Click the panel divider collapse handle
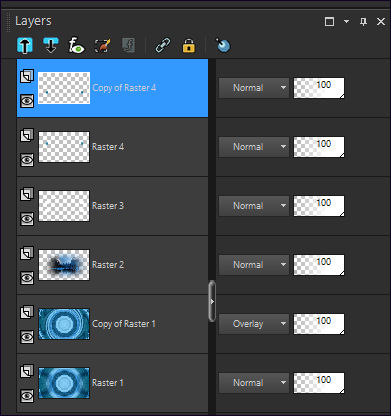 click(x=212, y=301)
